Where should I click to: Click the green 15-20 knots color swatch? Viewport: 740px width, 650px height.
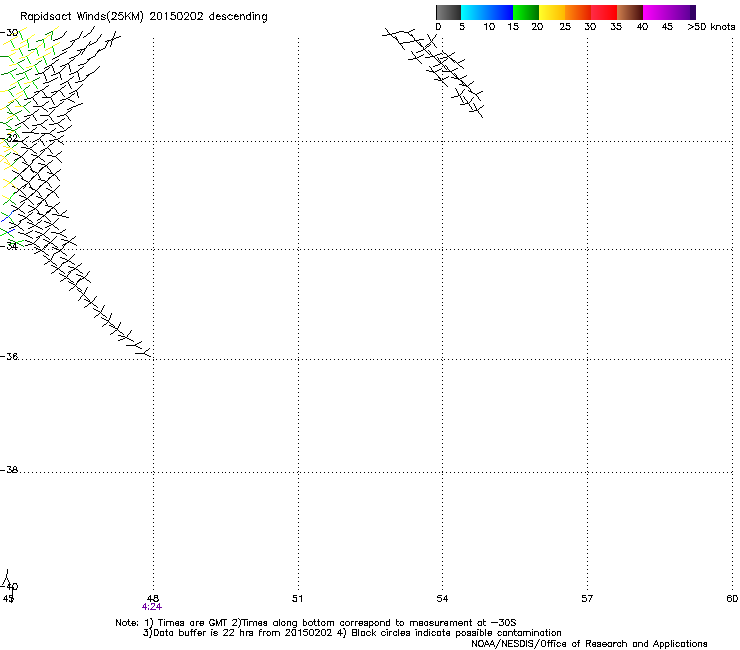tap(526, 12)
